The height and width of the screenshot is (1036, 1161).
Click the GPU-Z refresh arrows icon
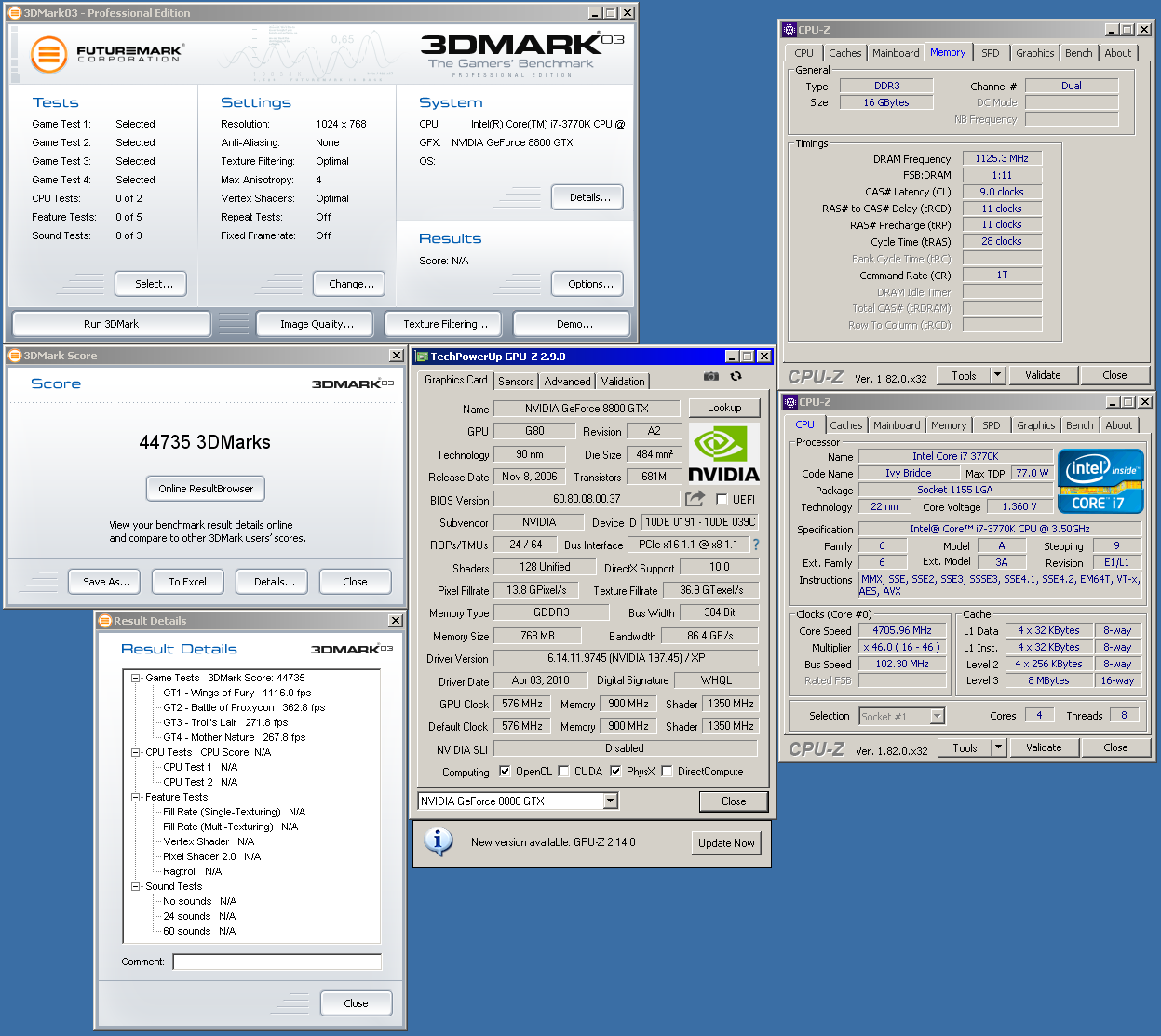[x=736, y=376]
